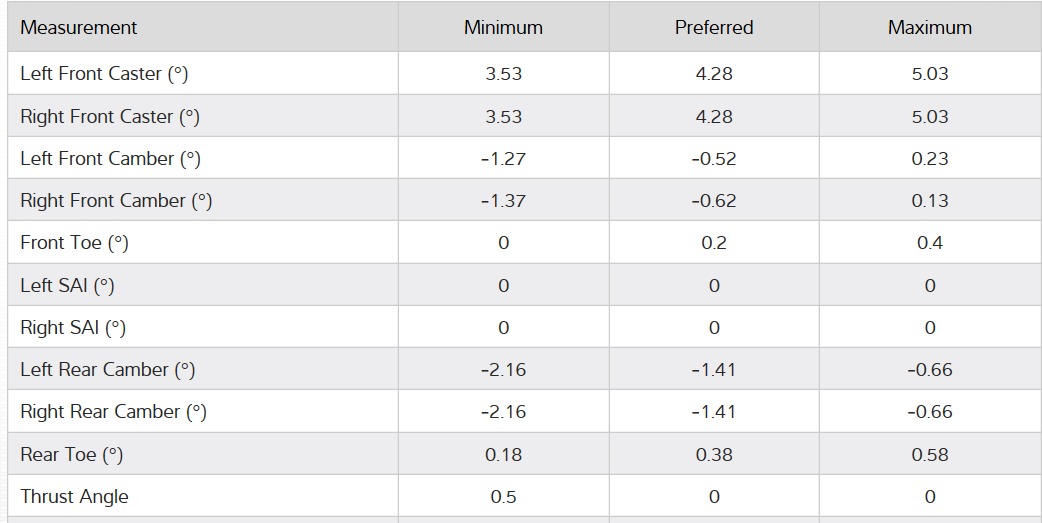Click the Right Front Camber label
The image size is (1042, 523).
[x=116, y=201]
